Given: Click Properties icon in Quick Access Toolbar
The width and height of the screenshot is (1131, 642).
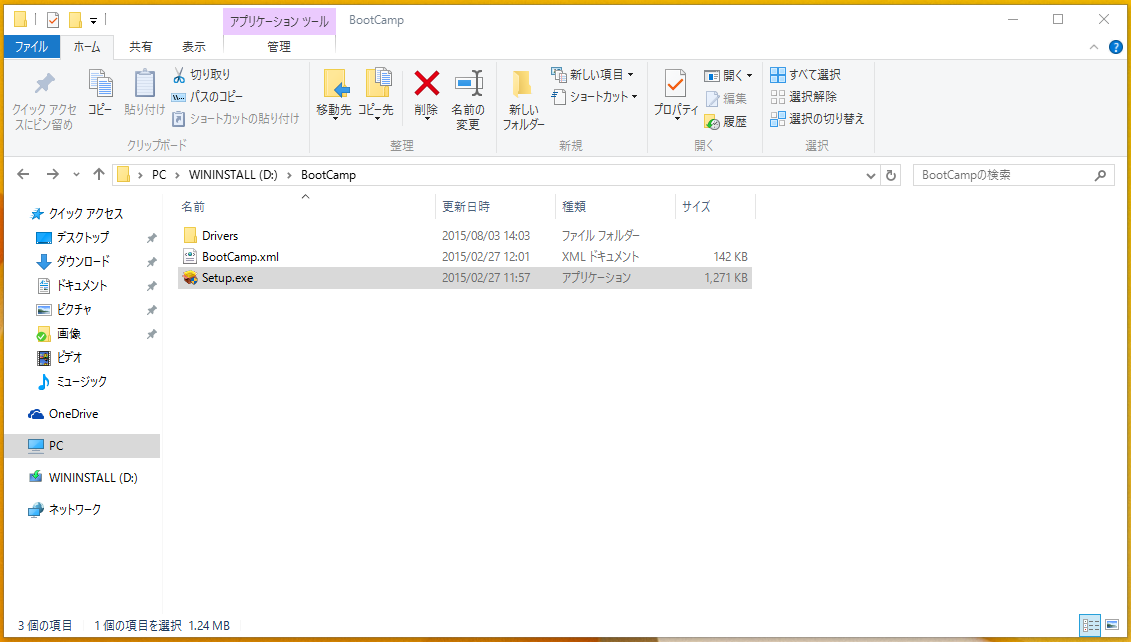Looking at the screenshot, I should [x=53, y=19].
